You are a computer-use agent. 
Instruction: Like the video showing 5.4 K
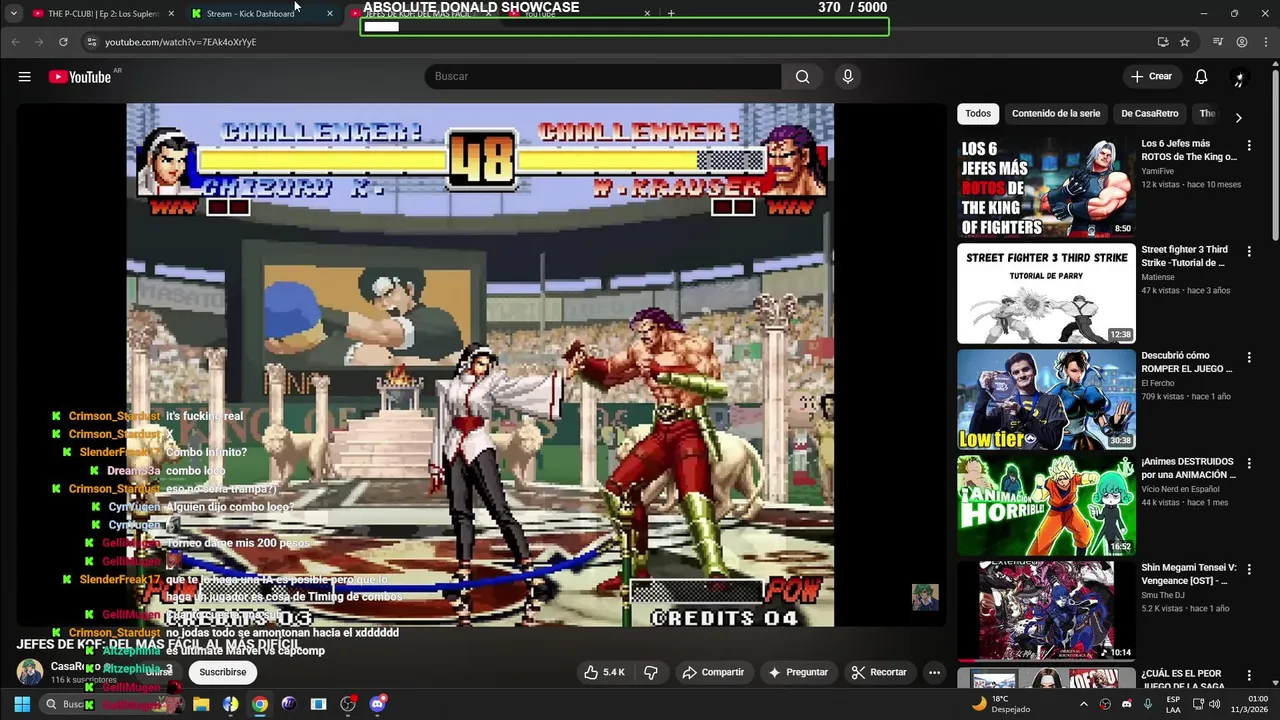[x=604, y=672]
